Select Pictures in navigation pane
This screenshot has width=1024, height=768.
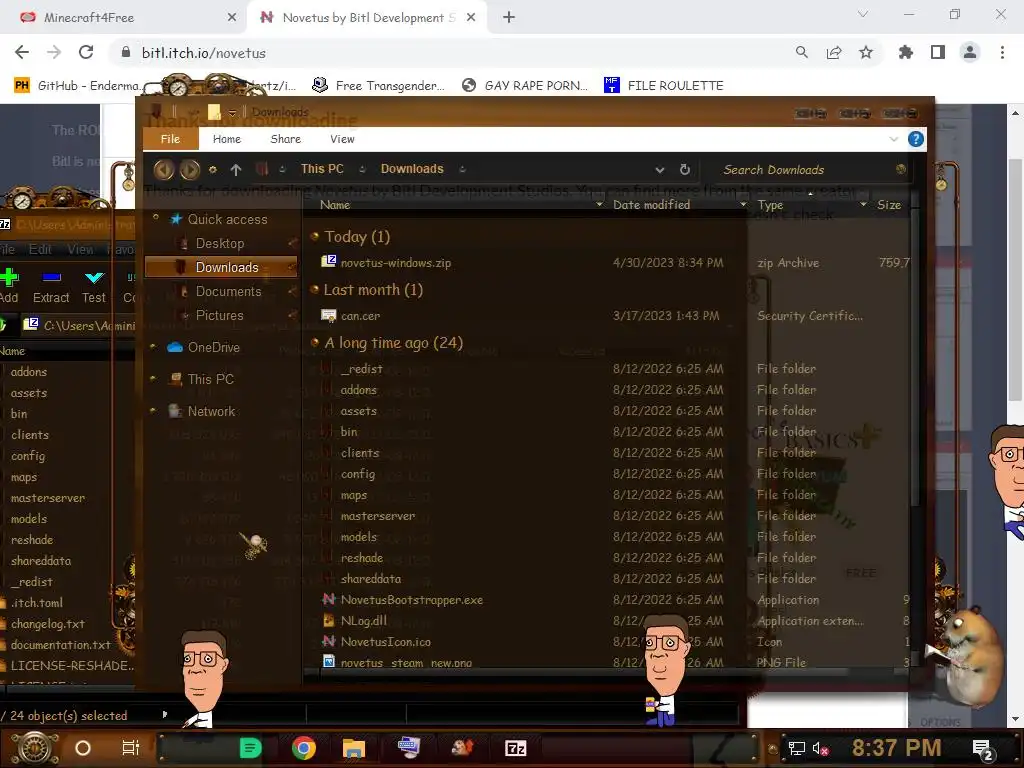(219, 315)
